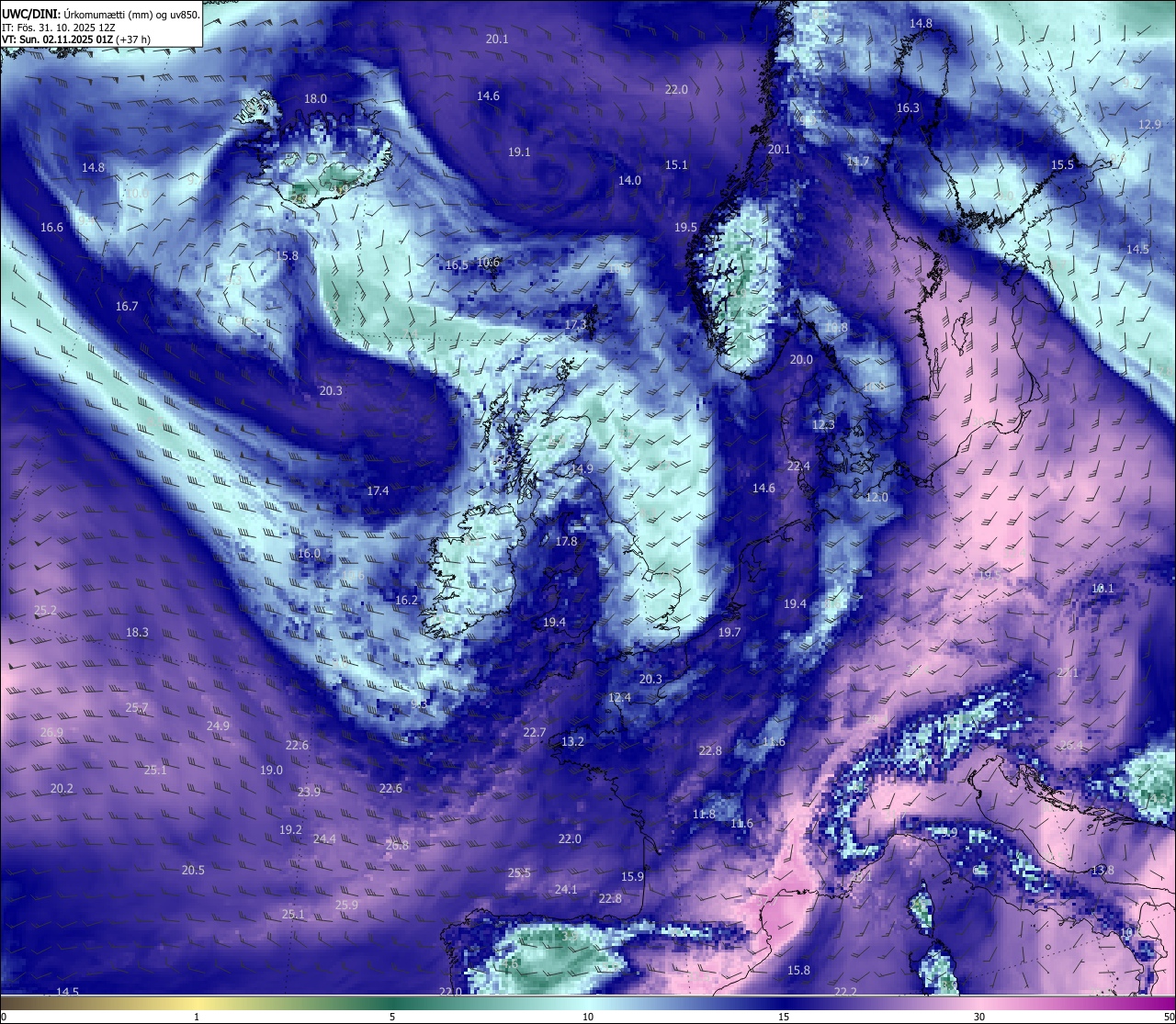Click the 17.4 map value
Viewport: 1176px width, 1024px height.
[378, 490]
